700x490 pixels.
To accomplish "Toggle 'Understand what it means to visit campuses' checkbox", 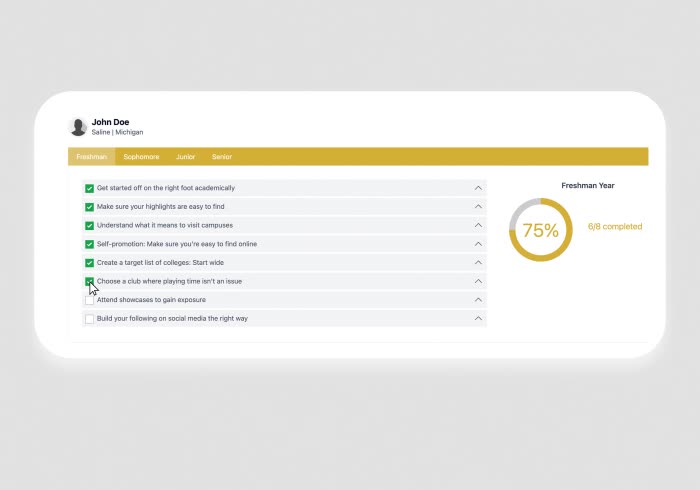I will pyautogui.click(x=89, y=226).
